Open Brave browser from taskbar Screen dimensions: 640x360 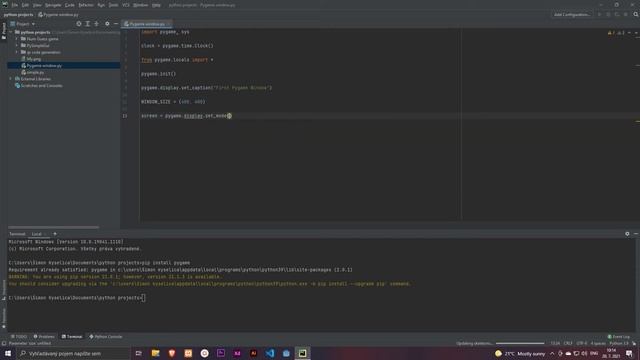pyautogui.click(x=172, y=353)
